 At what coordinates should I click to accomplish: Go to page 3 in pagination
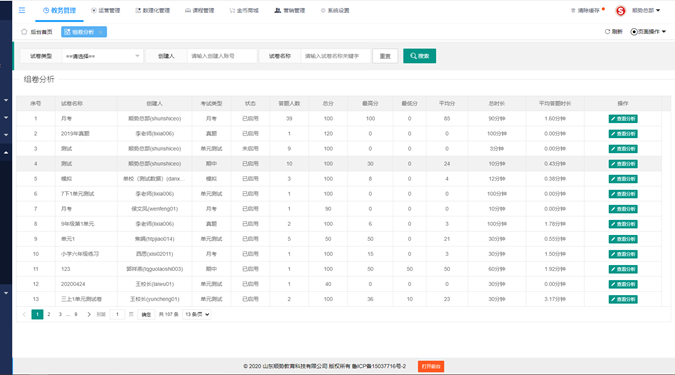[60, 314]
